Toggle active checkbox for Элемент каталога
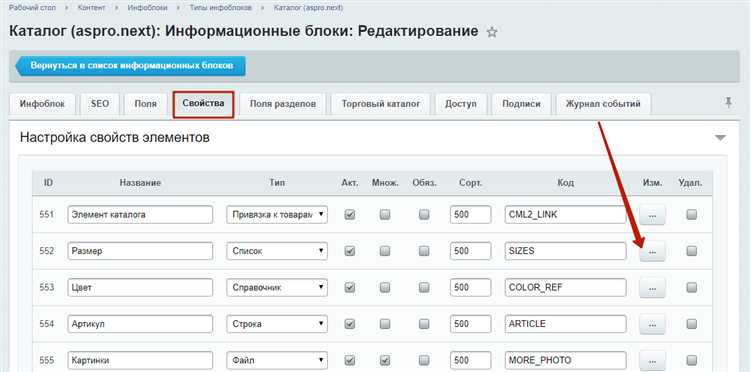This screenshot has height=372, width=750. 350,215
